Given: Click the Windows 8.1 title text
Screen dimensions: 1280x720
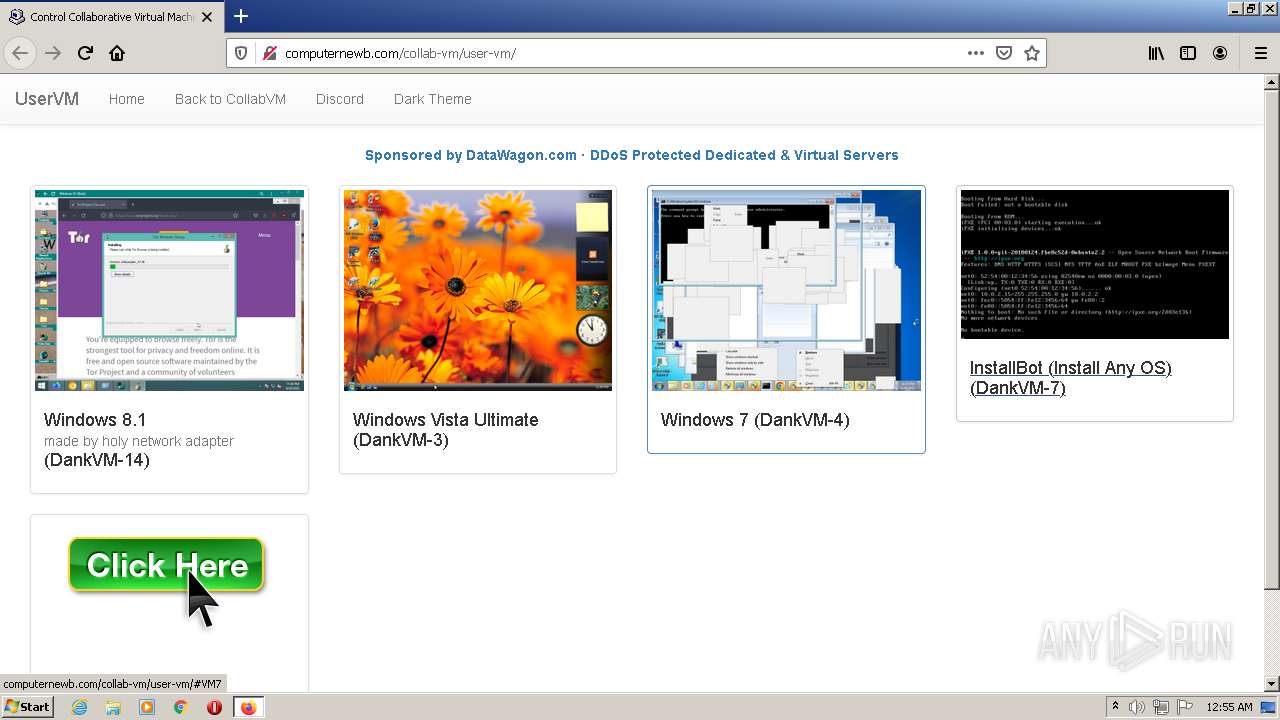Looking at the screenshot, I should pyautogui.click(x=95, y=420).
